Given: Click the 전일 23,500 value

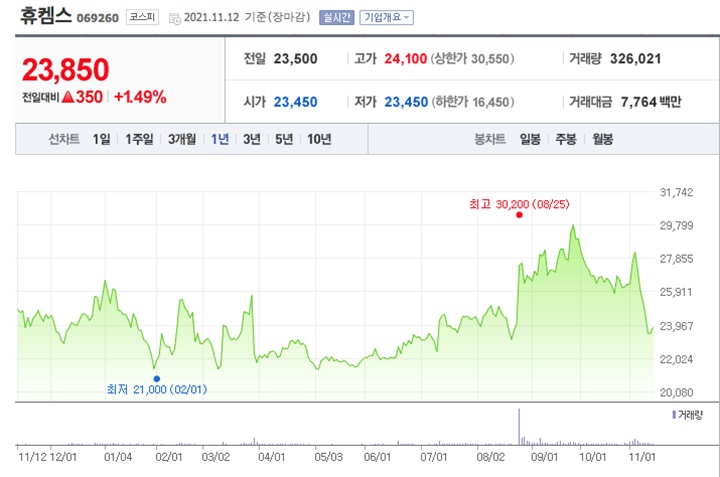Looking at the screenshot, I should 295,59.
